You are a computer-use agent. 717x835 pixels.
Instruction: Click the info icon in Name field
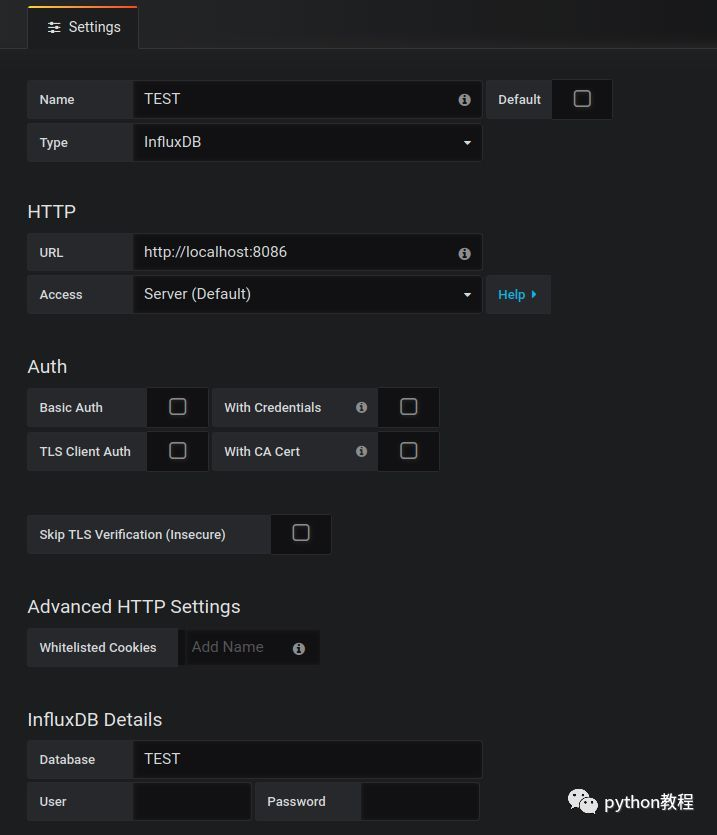tap(465, 100)
